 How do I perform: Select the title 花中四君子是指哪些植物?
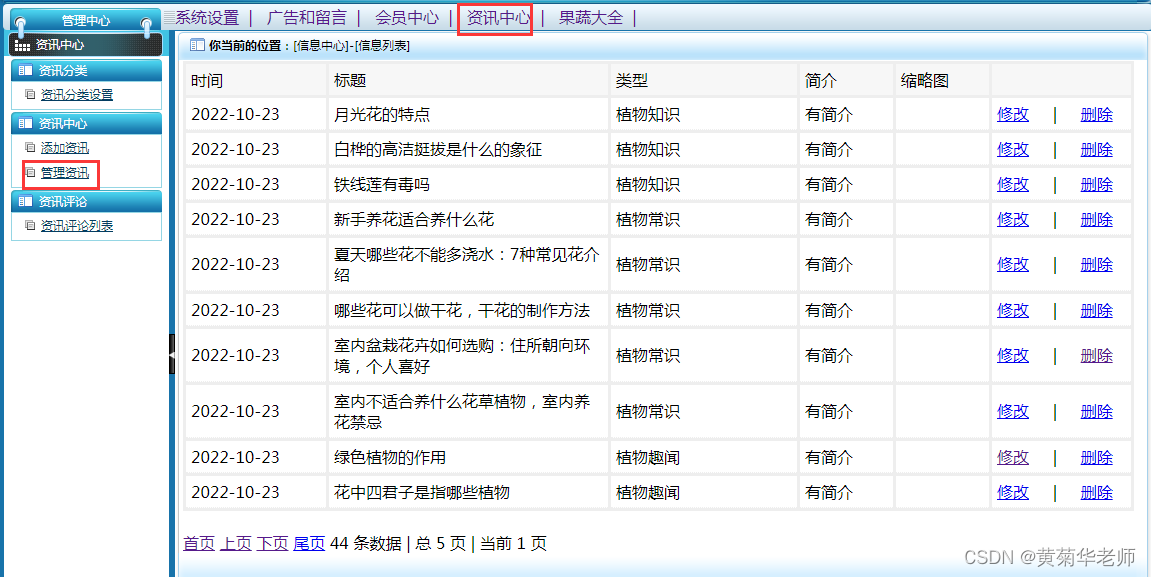click(421, 492)
